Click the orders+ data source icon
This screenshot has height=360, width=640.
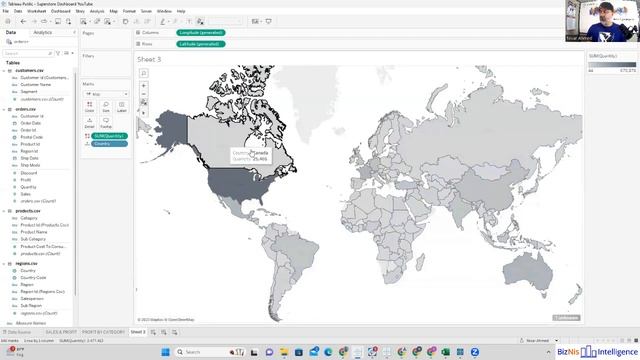pos(9,42)
